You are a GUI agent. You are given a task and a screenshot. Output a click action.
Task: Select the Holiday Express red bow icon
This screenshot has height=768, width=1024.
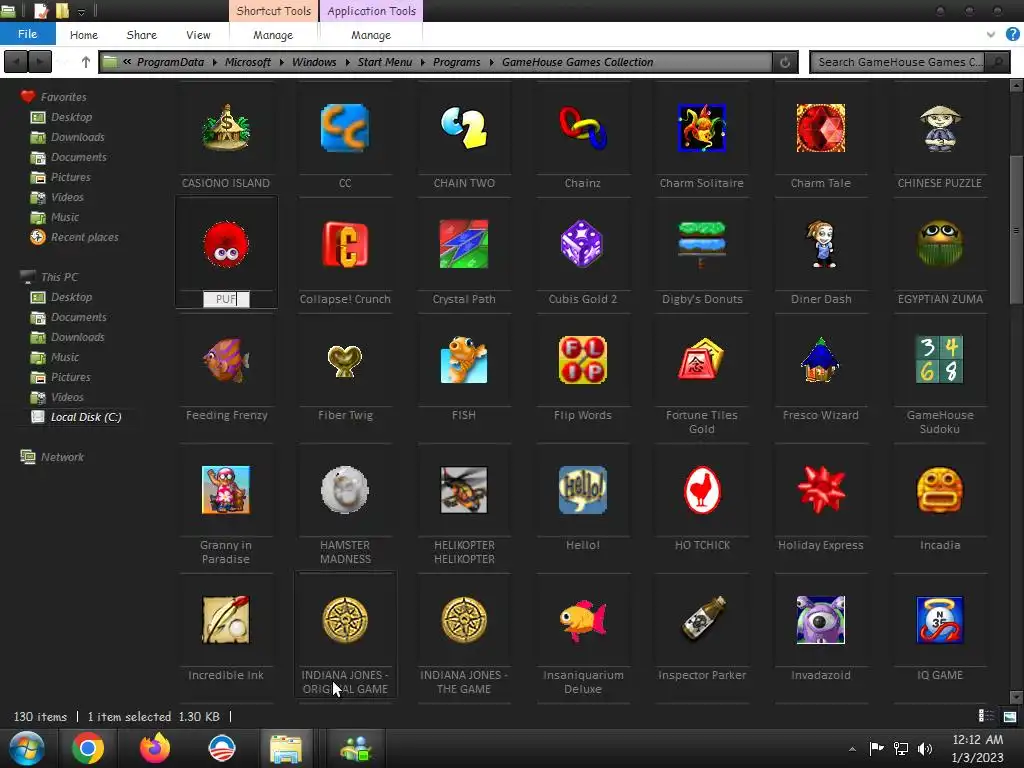click(821, 490)
